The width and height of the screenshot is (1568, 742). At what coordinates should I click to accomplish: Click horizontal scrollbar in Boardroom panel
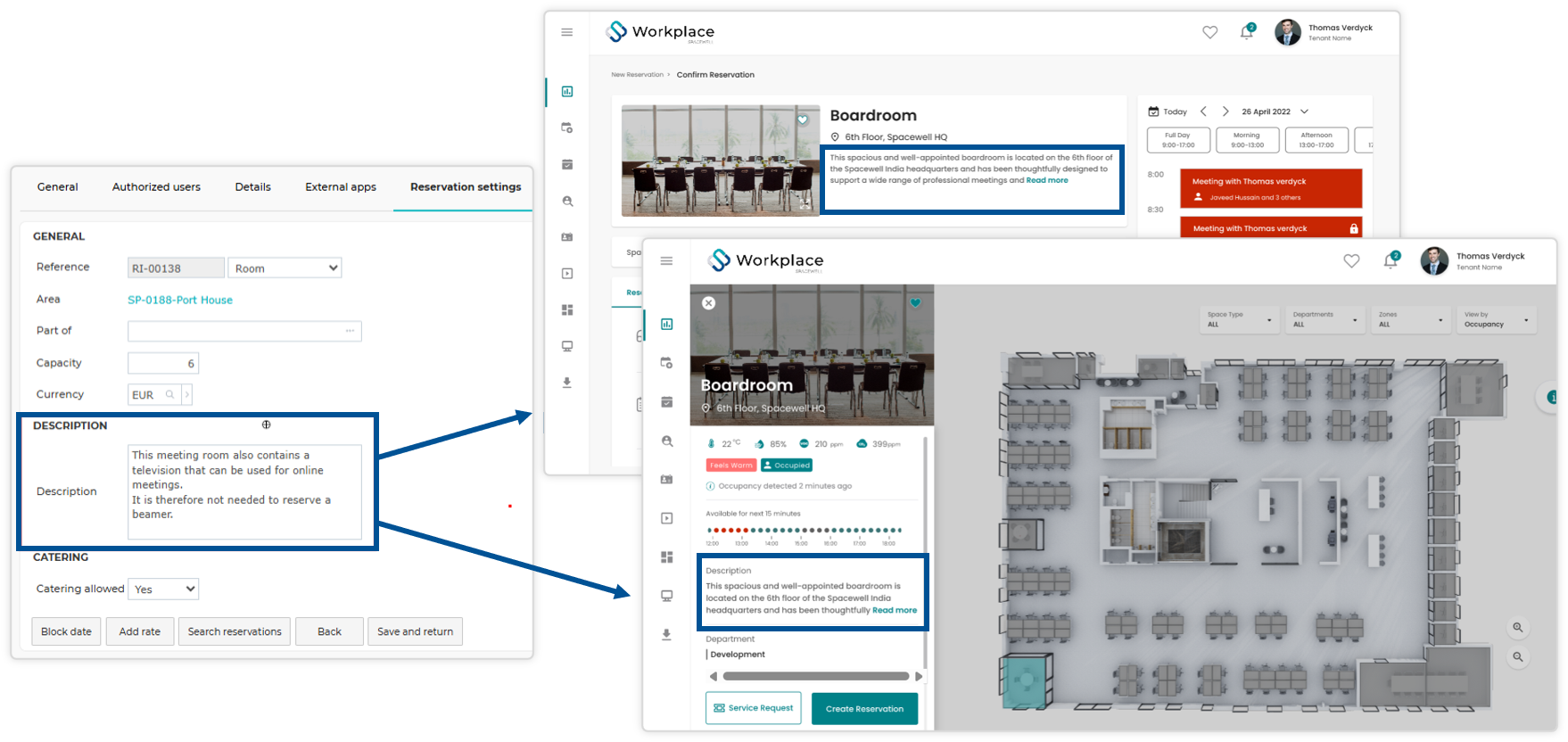pos(816,676)
